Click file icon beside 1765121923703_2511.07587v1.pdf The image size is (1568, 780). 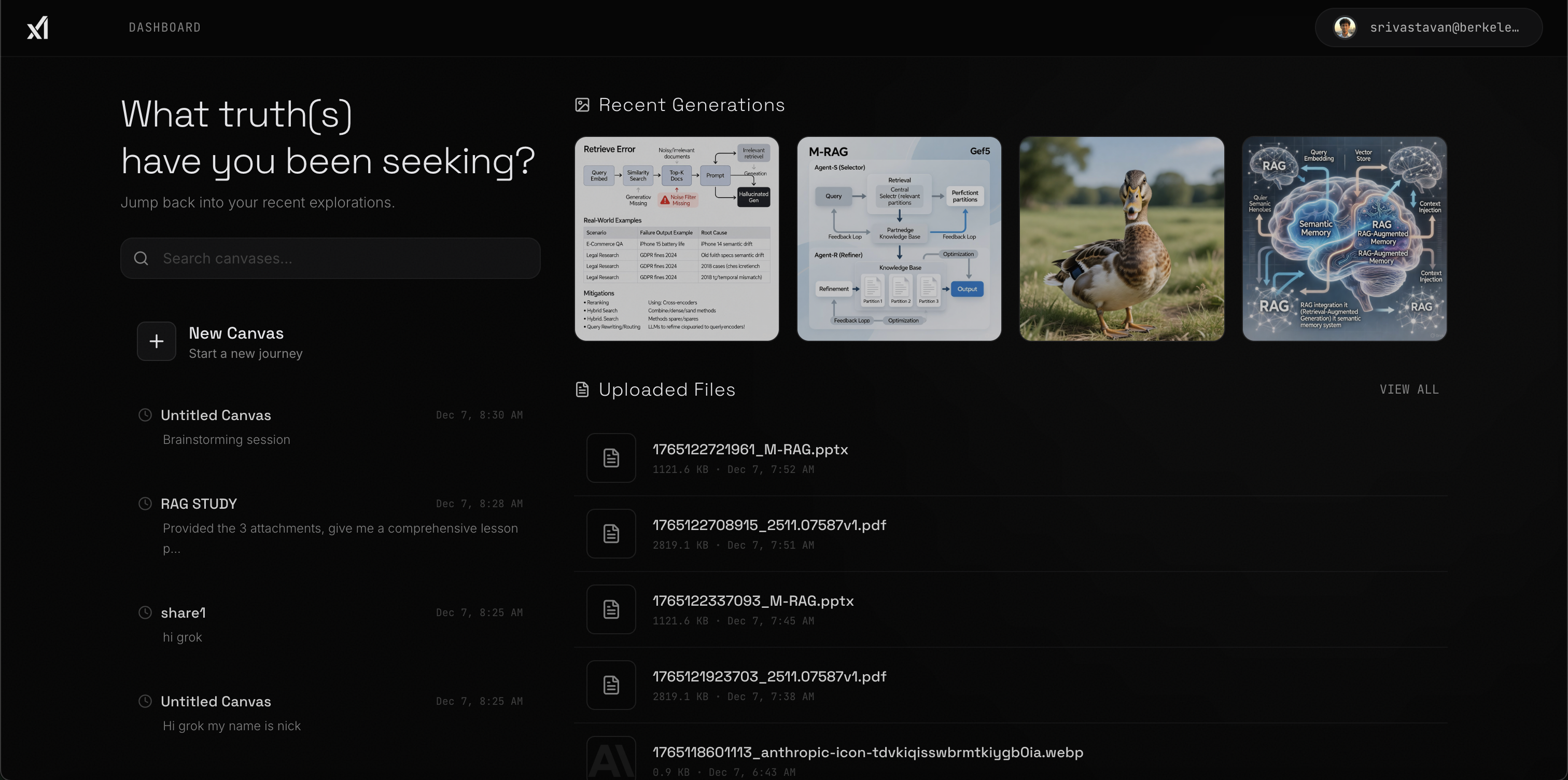point(611,685)
